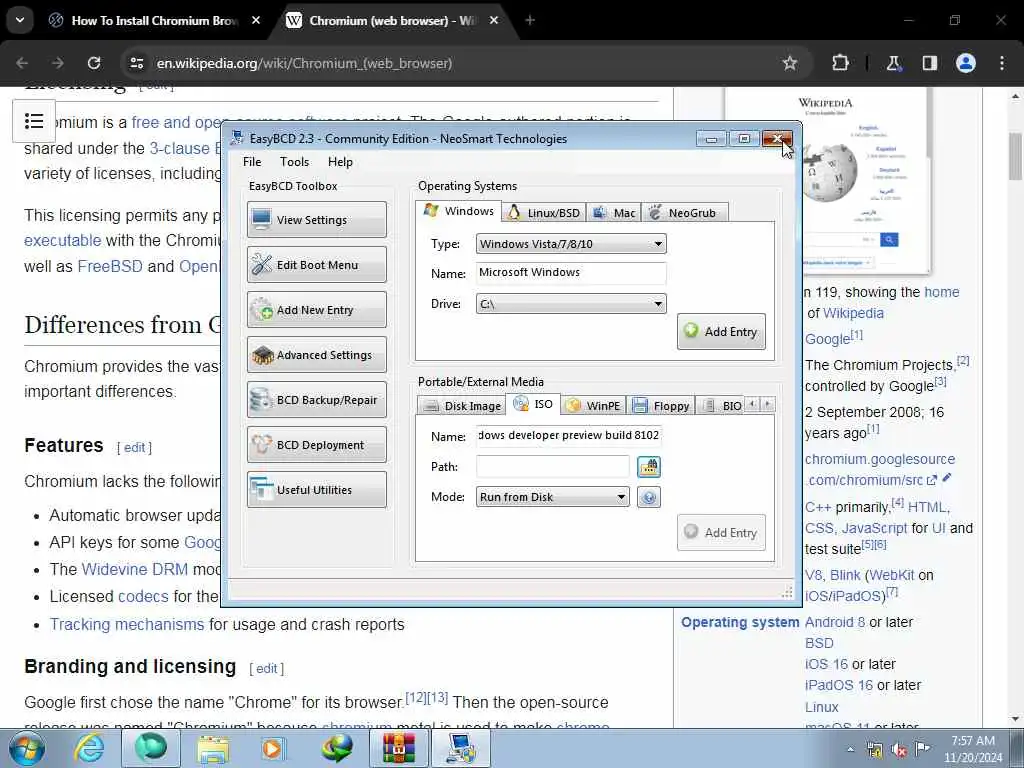Open View Settings in EasyBCD Toolbox
The width and height of the screenshot is (1024, 768).
(x=317, y=219)
